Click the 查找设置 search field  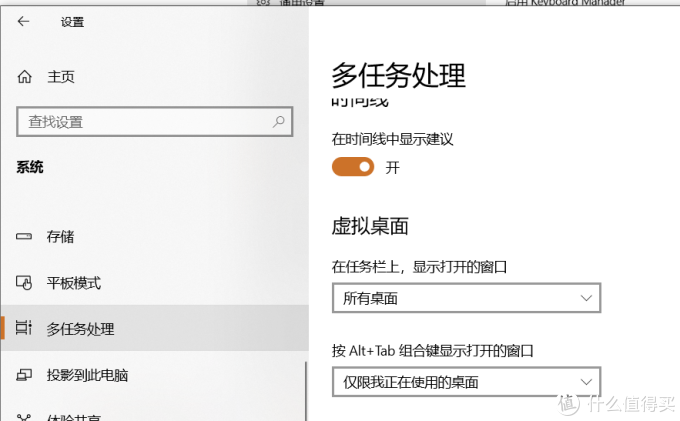click(154, 122)
